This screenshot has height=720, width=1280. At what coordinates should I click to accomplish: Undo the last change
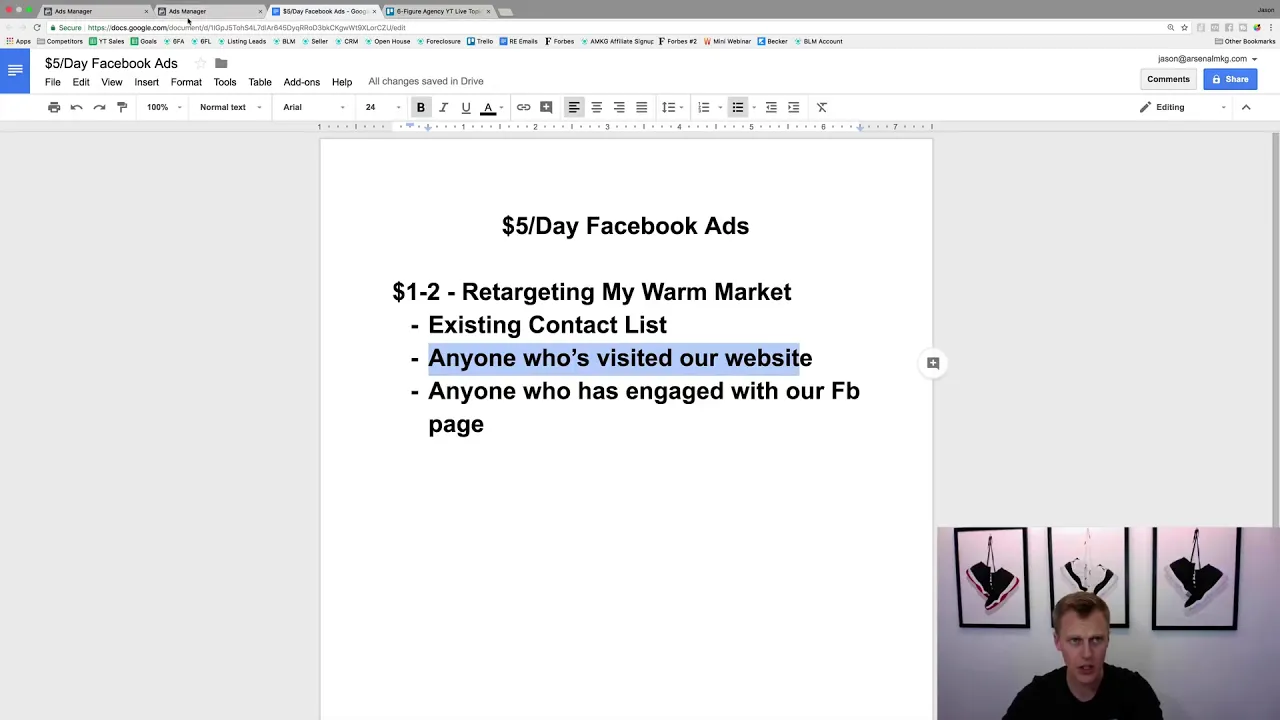tap(76, 107)
